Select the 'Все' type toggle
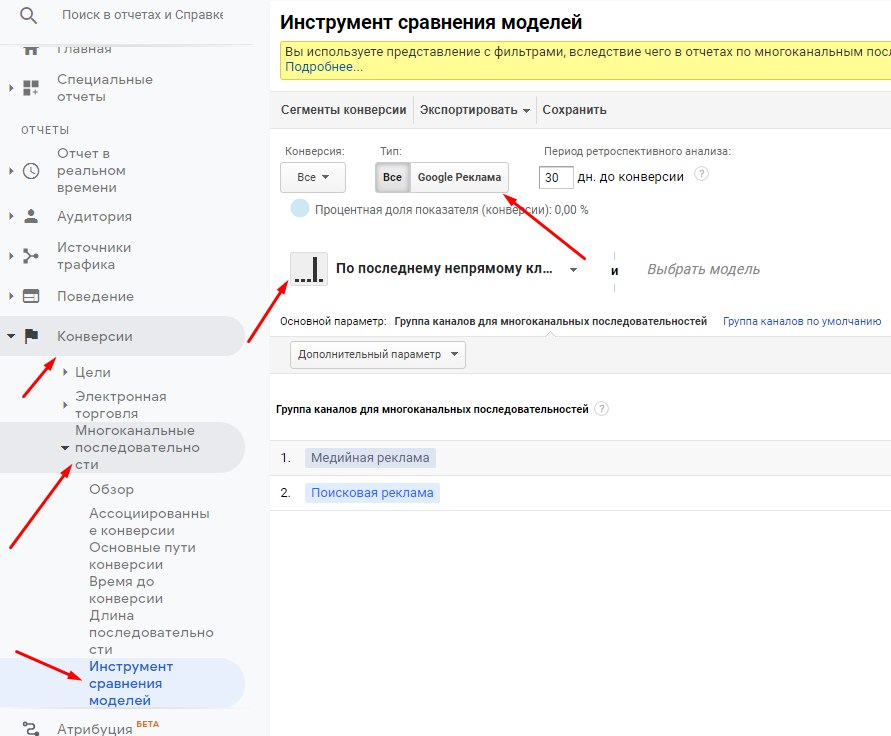This screenshot has width=891, height=736. point(392,177)
